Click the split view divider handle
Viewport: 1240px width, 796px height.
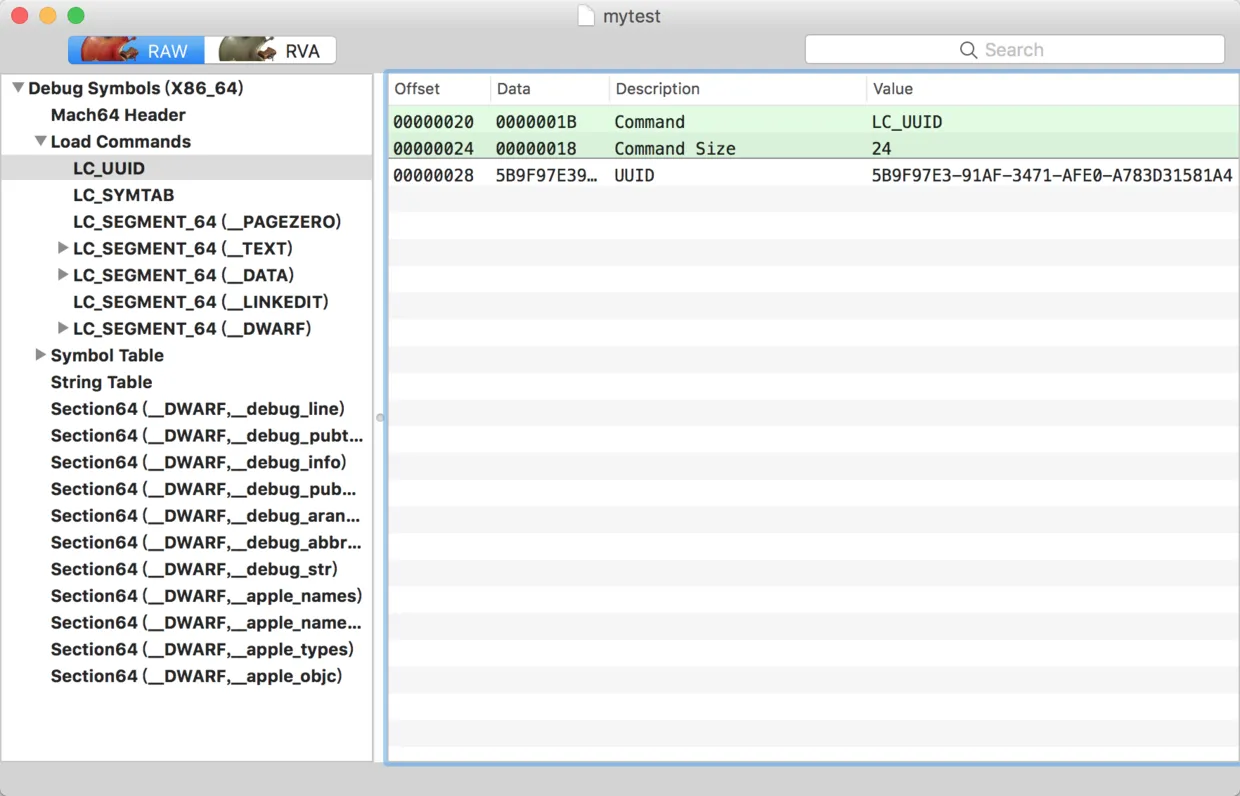point(380,417)
